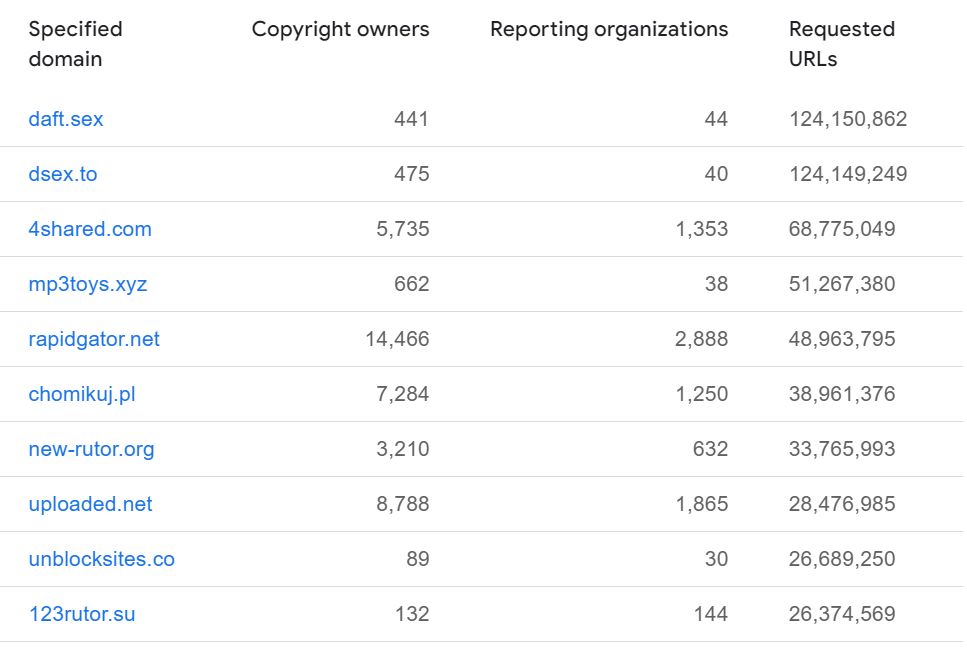
Task: Open the daft.sex domain link
Action: 65,118
